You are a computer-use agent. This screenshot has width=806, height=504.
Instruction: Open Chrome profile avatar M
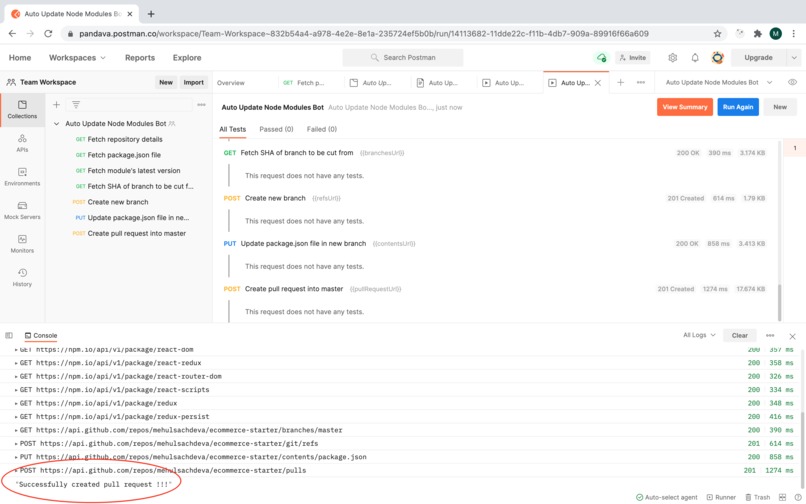click(776, 33)
